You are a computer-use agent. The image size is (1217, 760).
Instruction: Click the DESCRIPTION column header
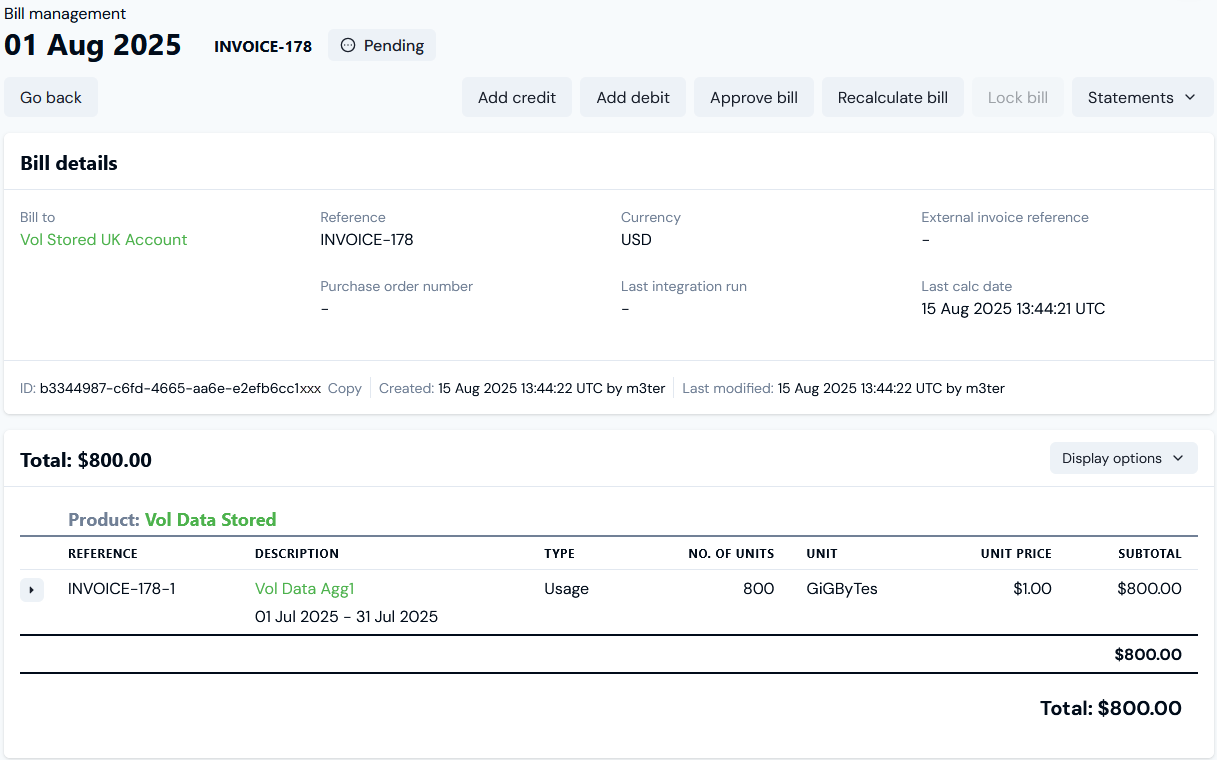click(x=297, y=554)
